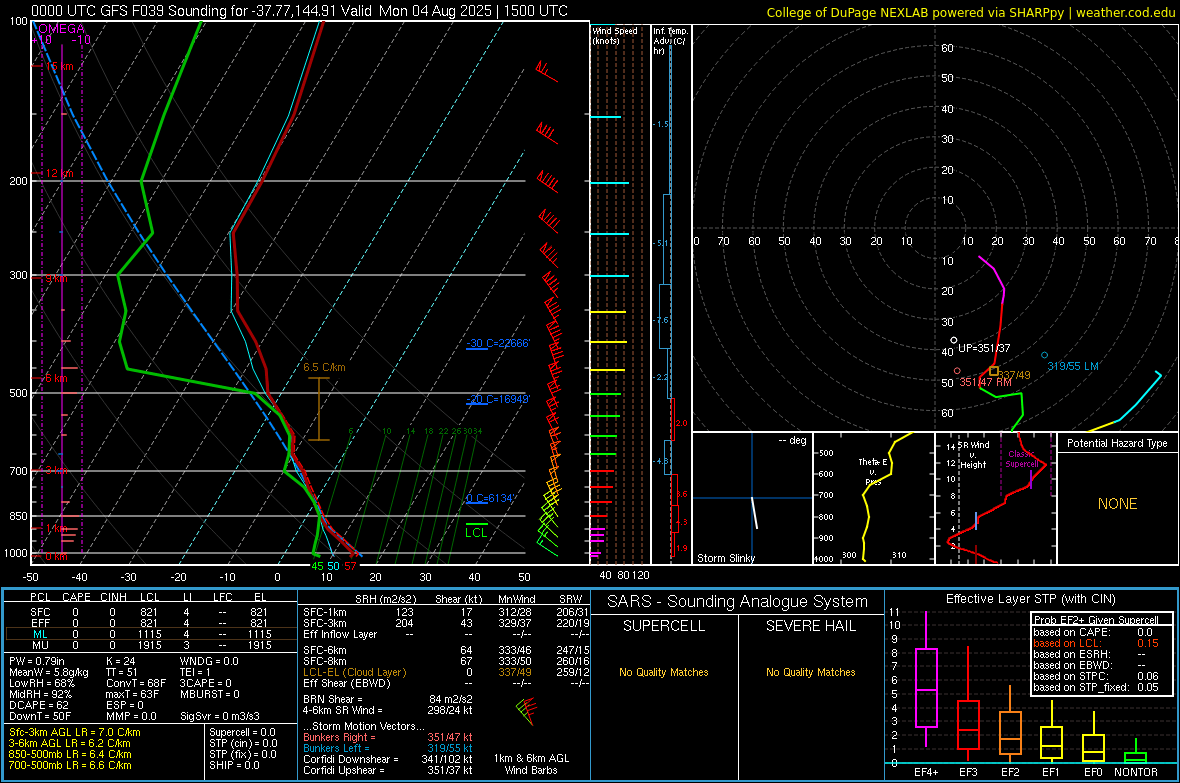Screen dimensions: 1180x783
Task: Select the 'MU' parcel row label
Action: tap(40, 645)
